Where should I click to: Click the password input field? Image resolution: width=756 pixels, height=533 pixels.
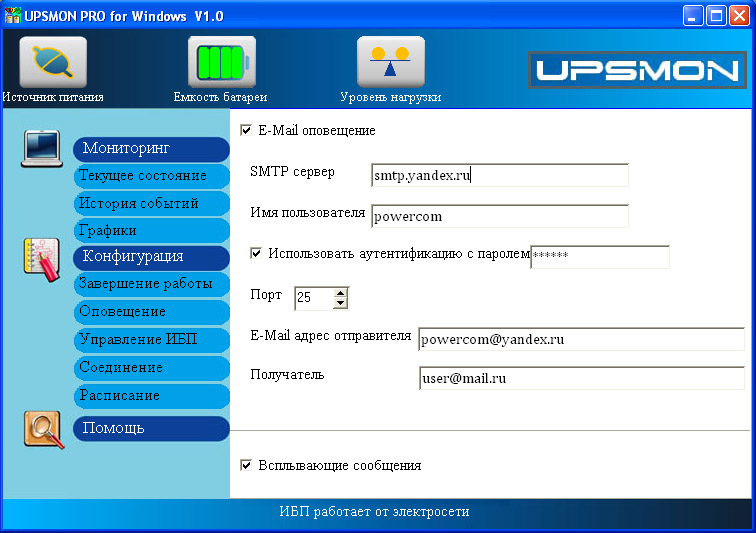[x=600, y=257]
